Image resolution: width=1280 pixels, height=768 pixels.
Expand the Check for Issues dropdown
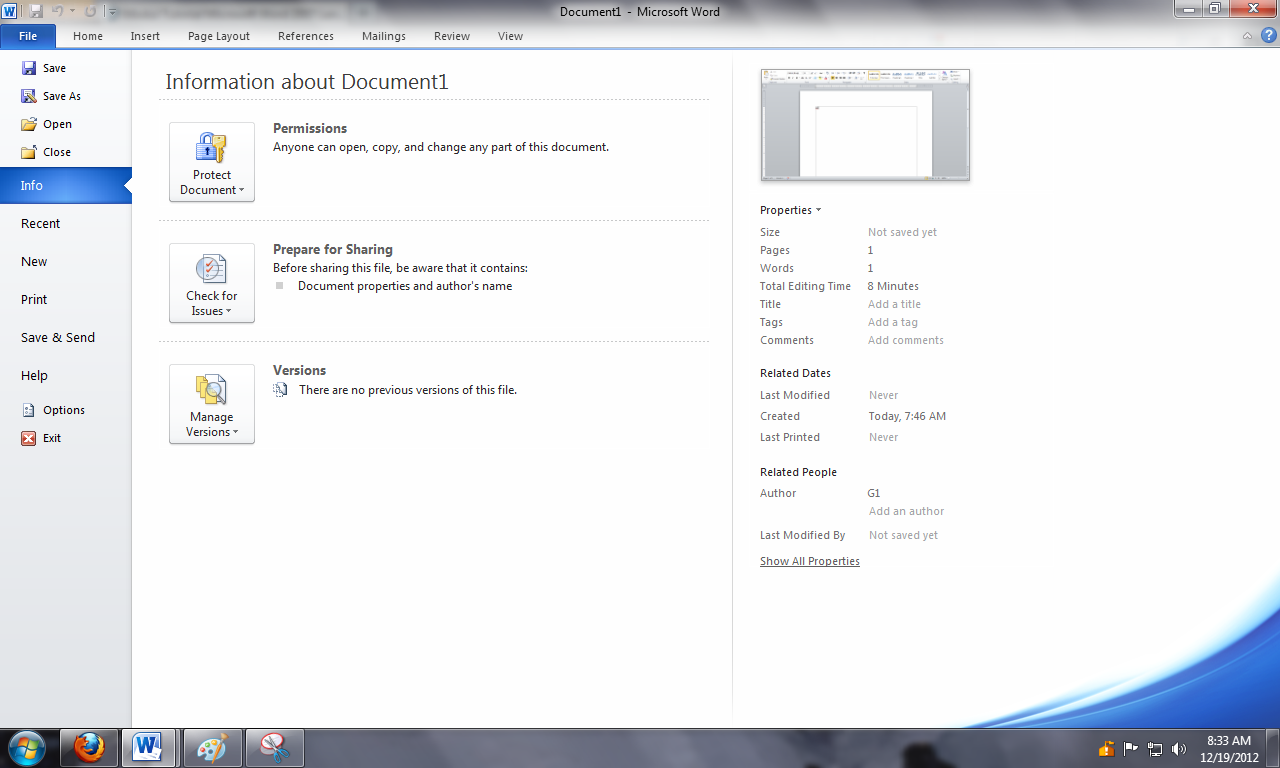[212, 283]
